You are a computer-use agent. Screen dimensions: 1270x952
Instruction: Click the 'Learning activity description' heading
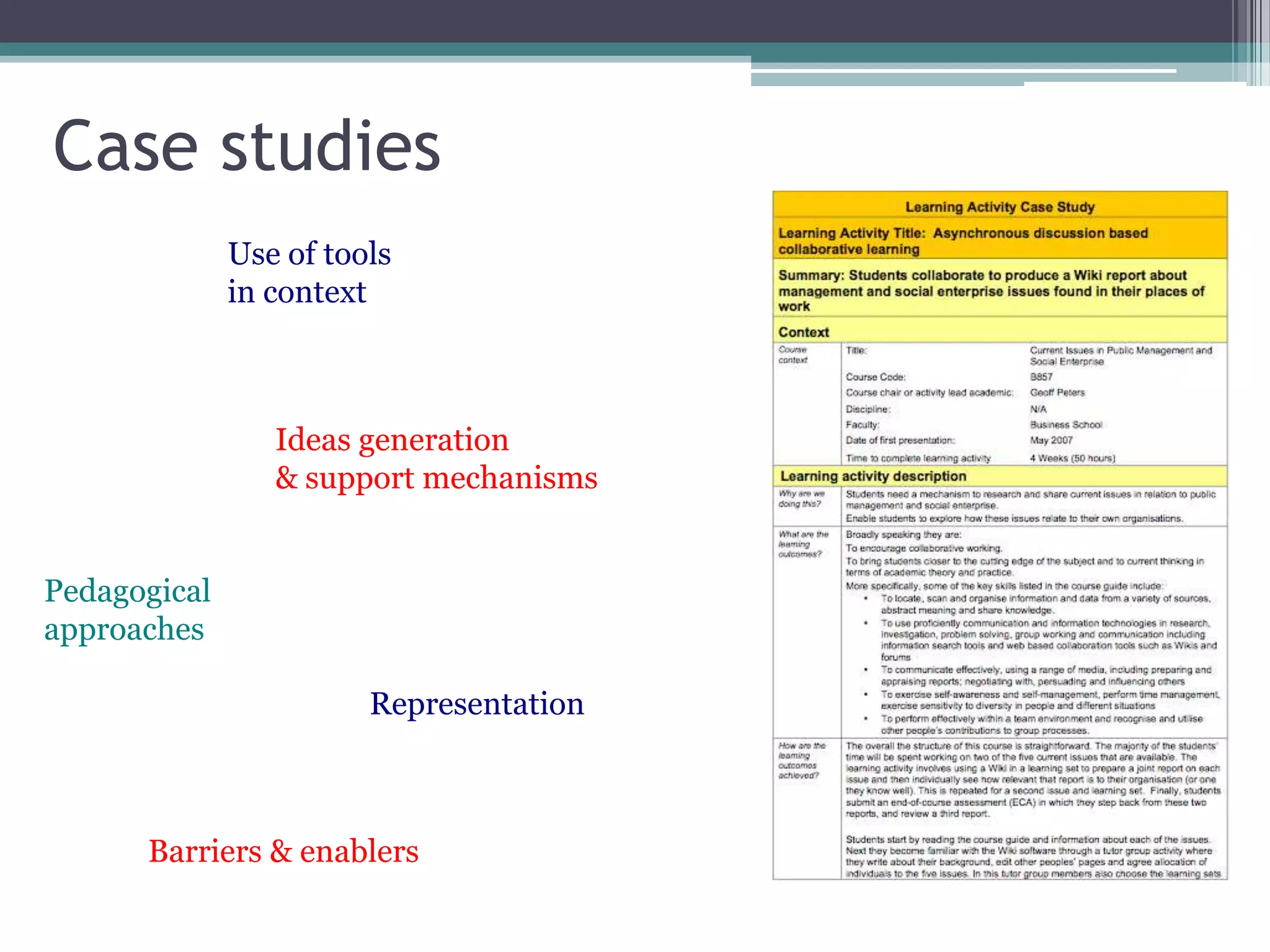pyautogui.click(x=873, y=476)
